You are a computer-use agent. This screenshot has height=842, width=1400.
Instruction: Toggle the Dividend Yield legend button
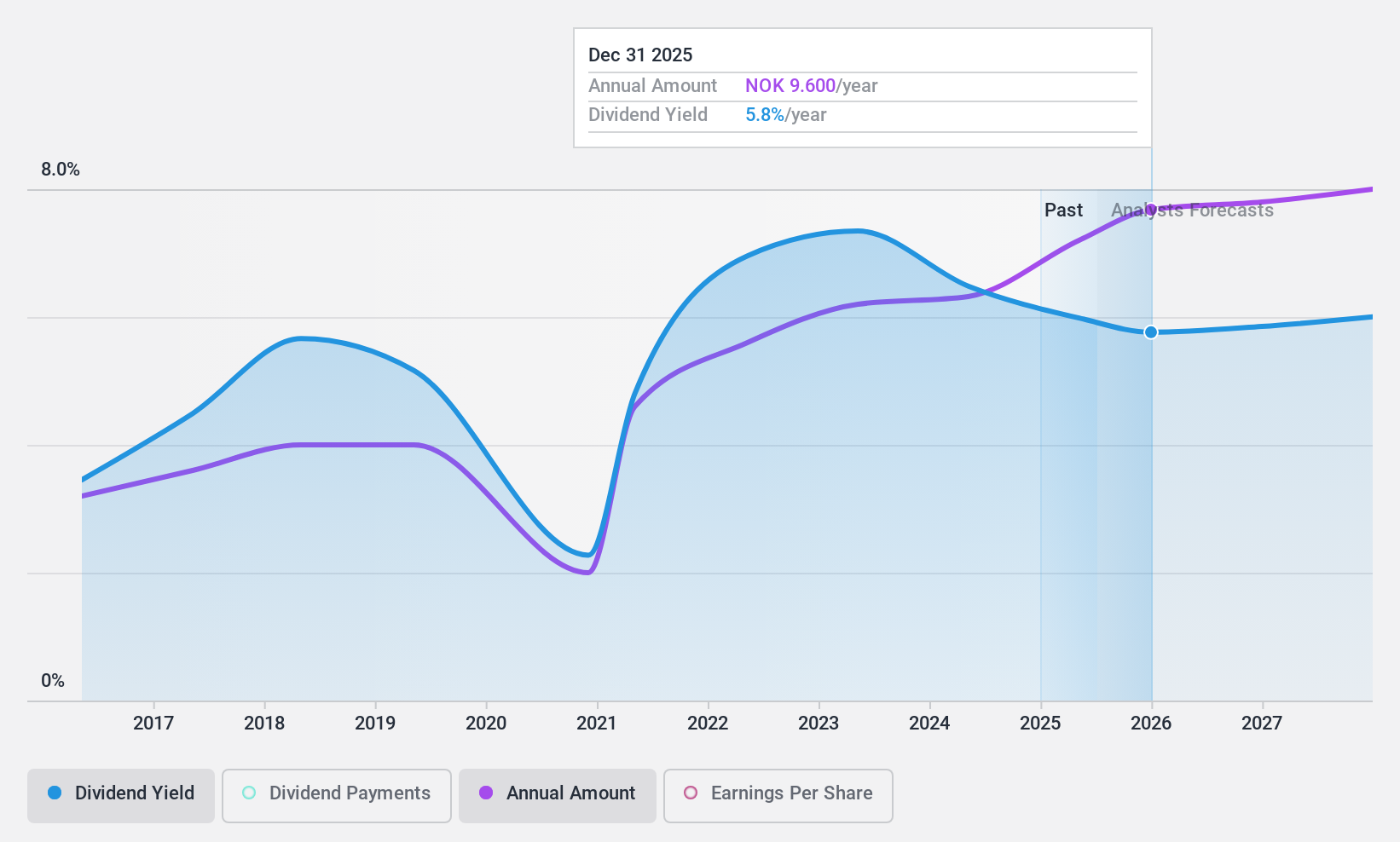pos(121,796)
